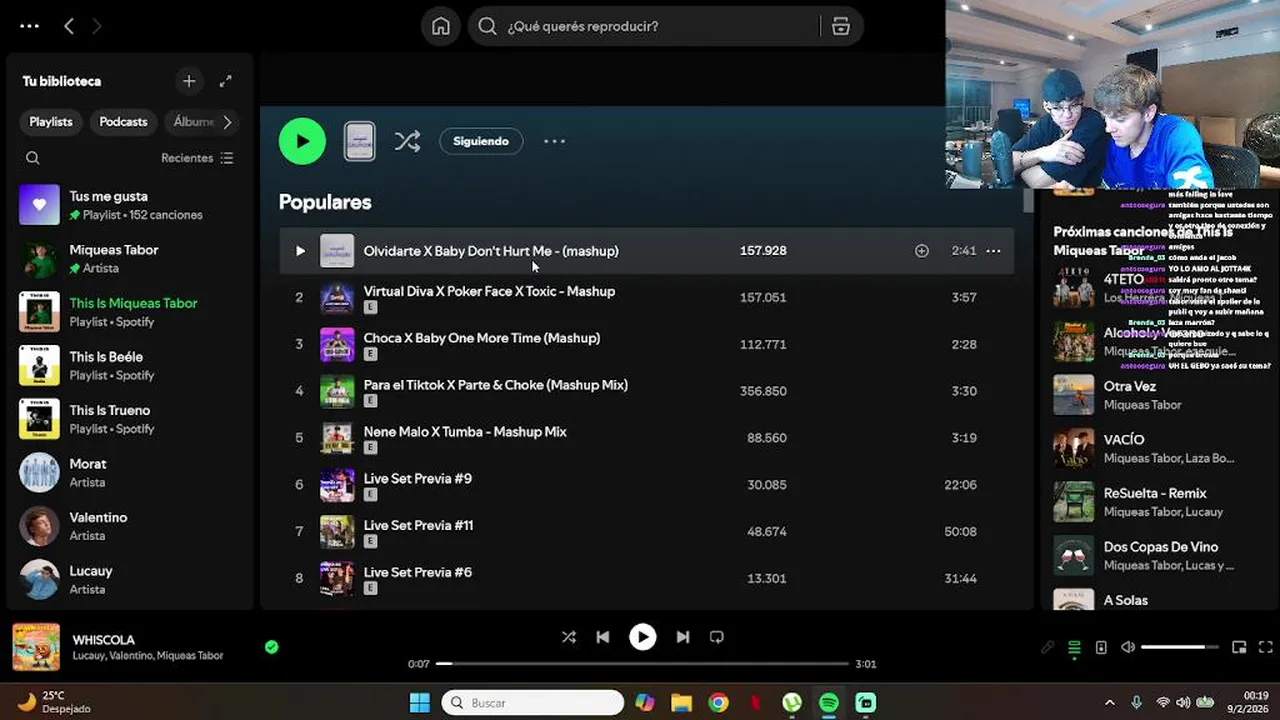Open Valentino artist in library

click(130, 526)
